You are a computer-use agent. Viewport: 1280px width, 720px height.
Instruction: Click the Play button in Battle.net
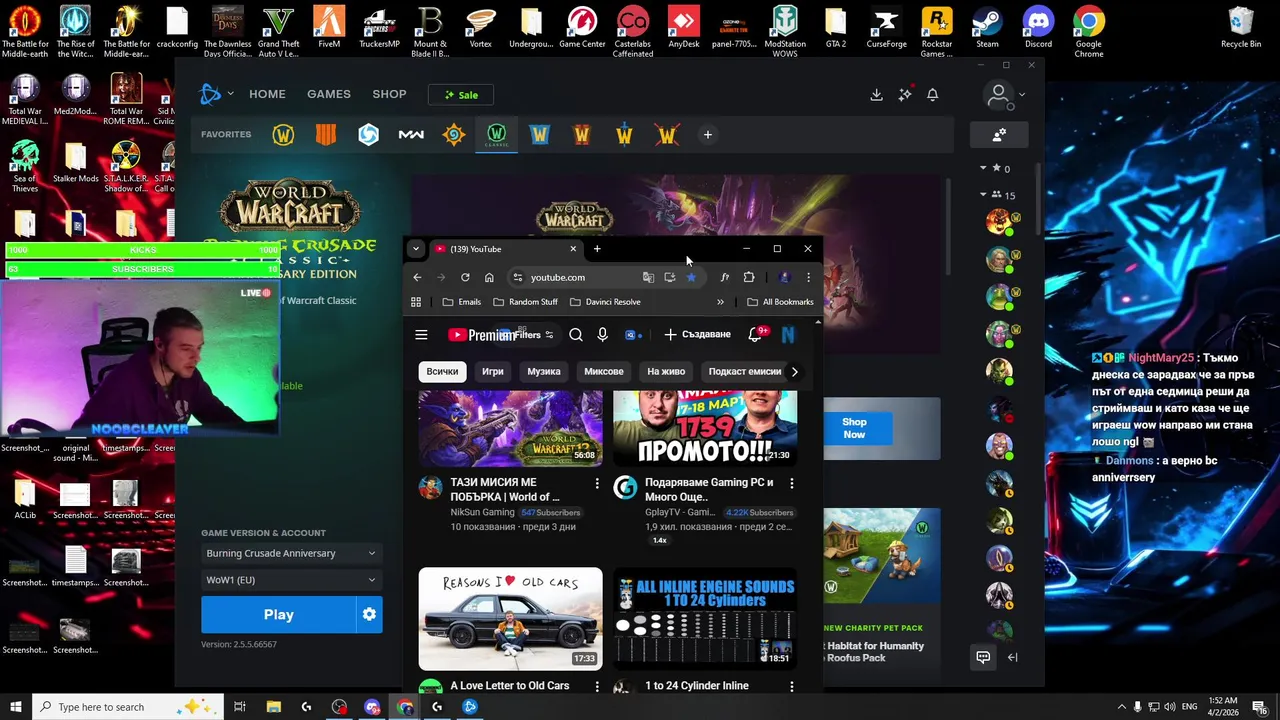tap(279, 614)
